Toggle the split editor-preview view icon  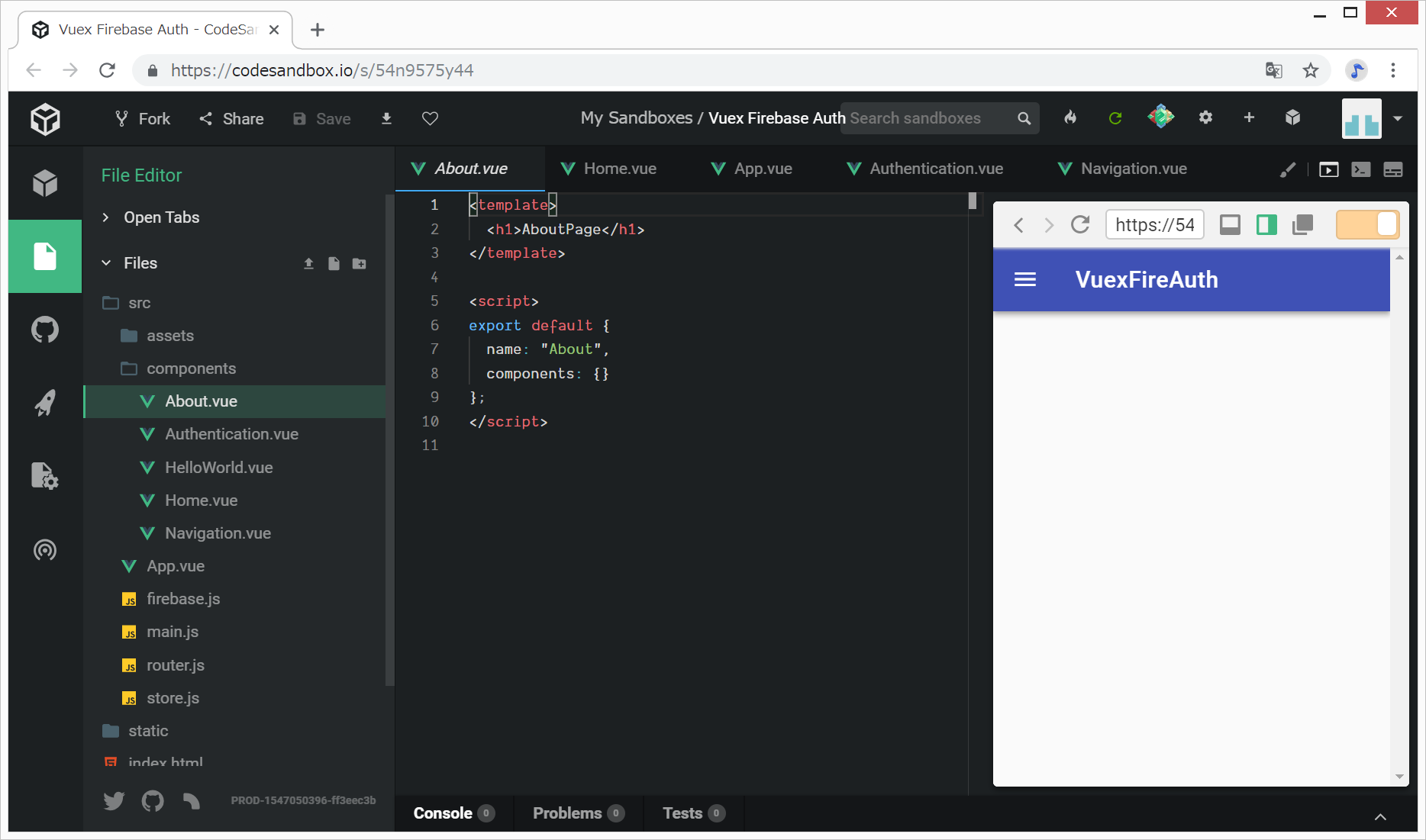pos(1392,169)
